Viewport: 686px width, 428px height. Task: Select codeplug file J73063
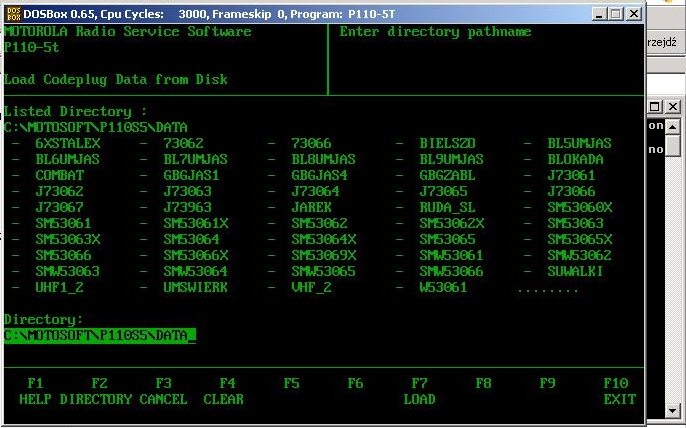tap(188, 191)
